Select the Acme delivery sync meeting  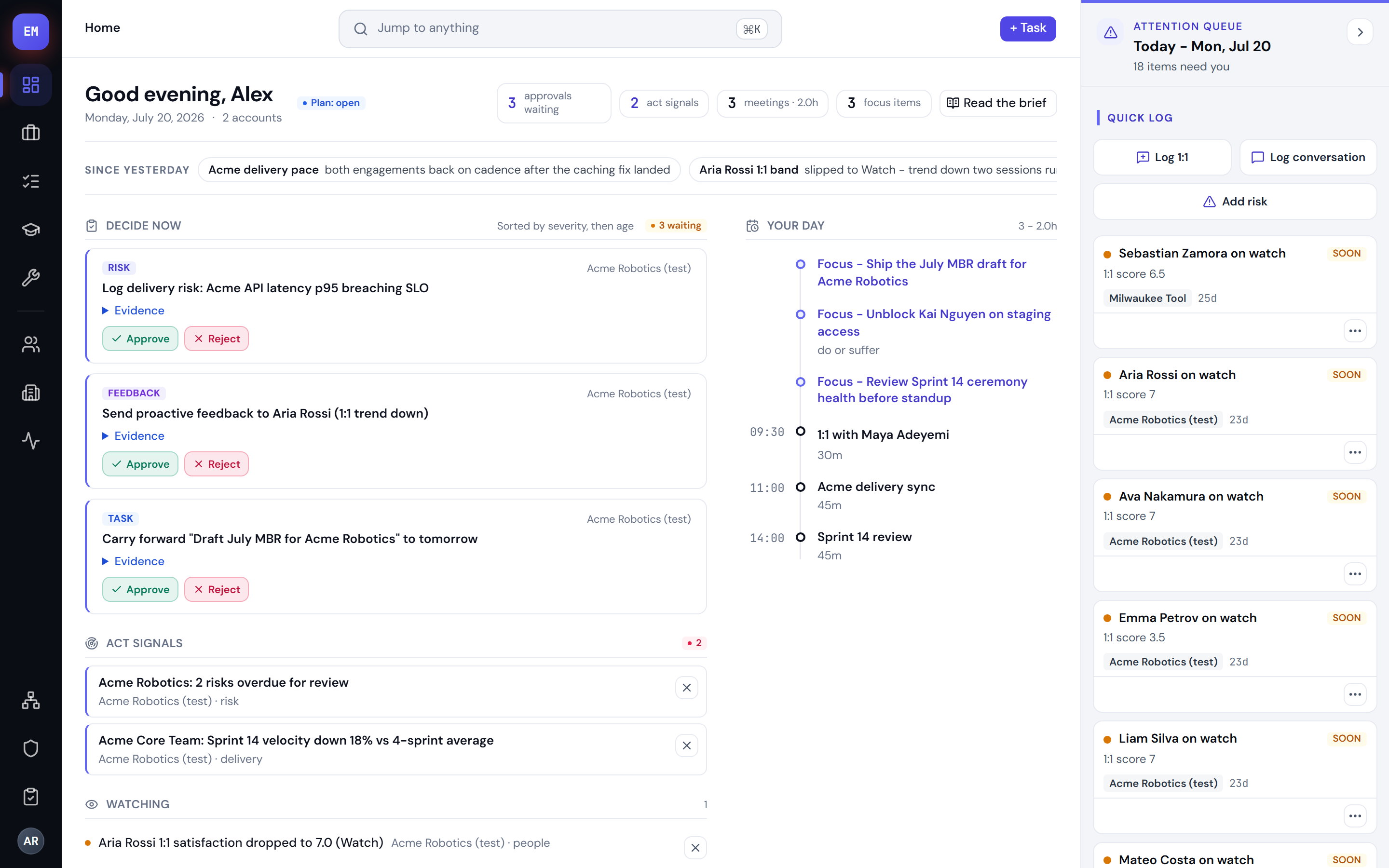(x=876, y=487)
